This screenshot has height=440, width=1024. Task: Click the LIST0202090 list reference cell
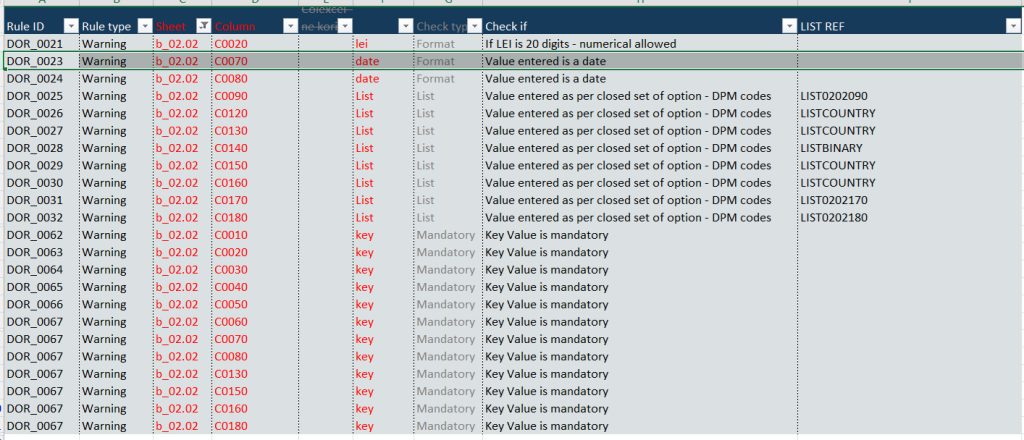pos(834,96)
